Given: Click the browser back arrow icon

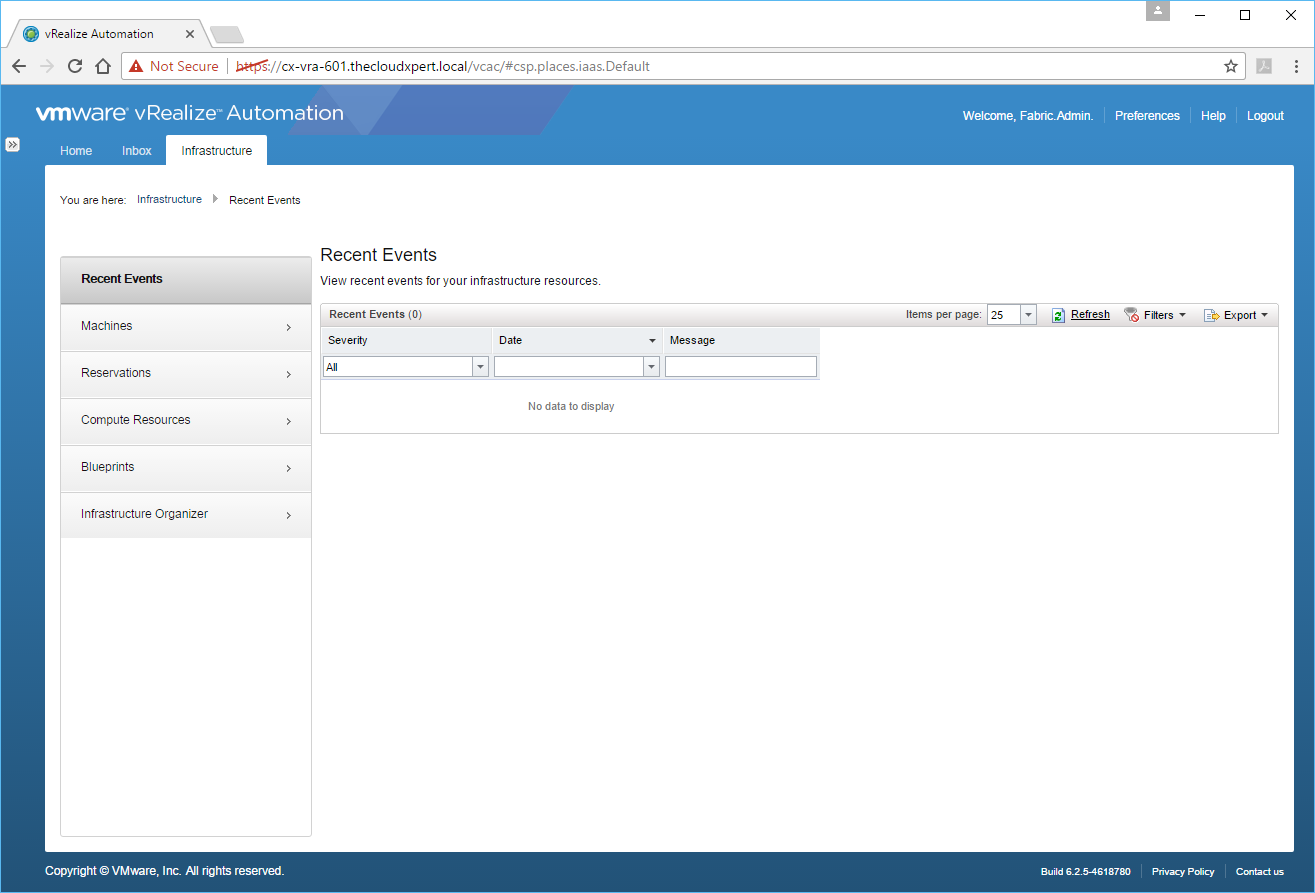Looking at the screenshot, I should point(19,66).
